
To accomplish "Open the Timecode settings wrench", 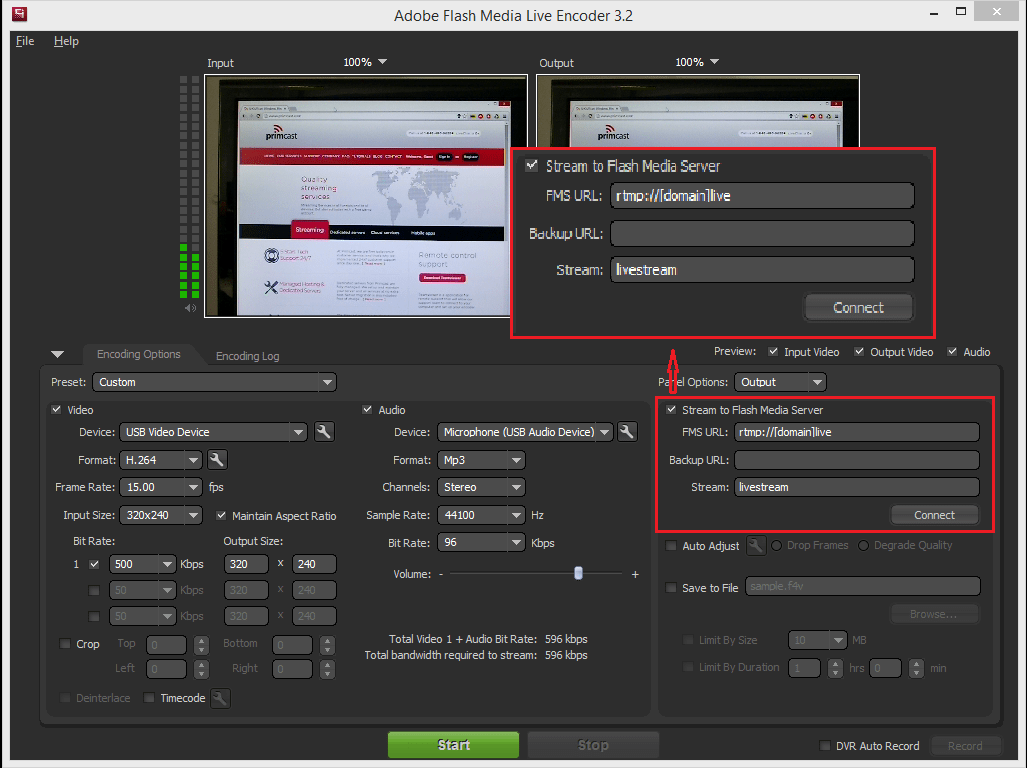I will pos(218,698).
